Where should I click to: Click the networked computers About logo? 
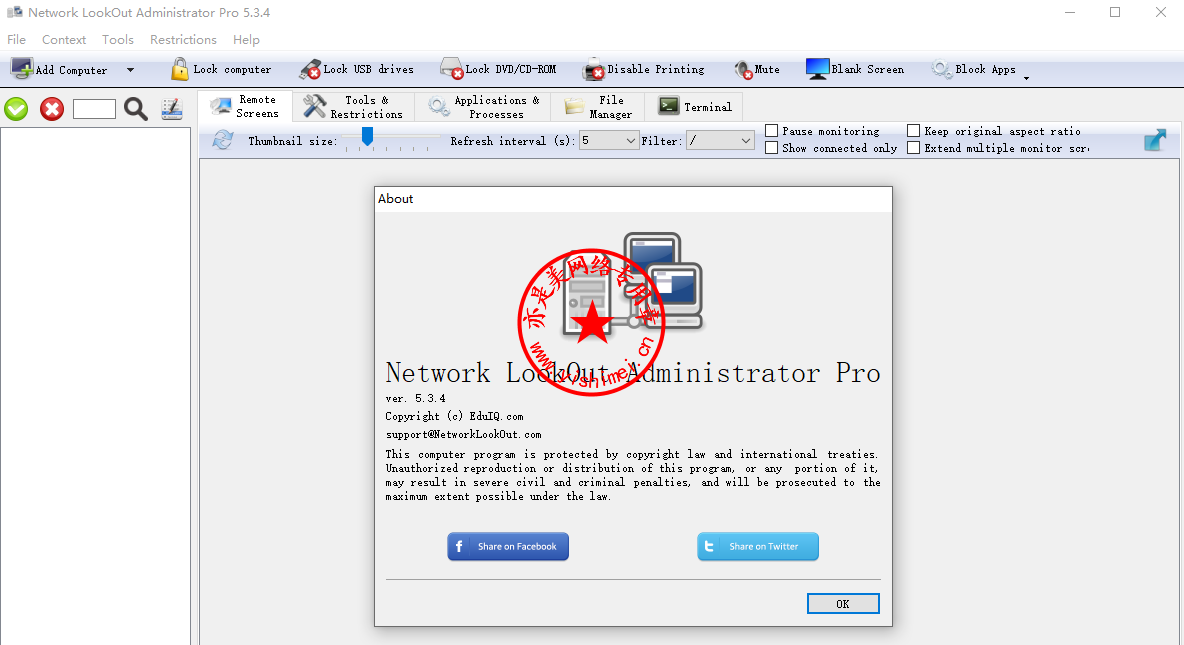pos(633,282)
